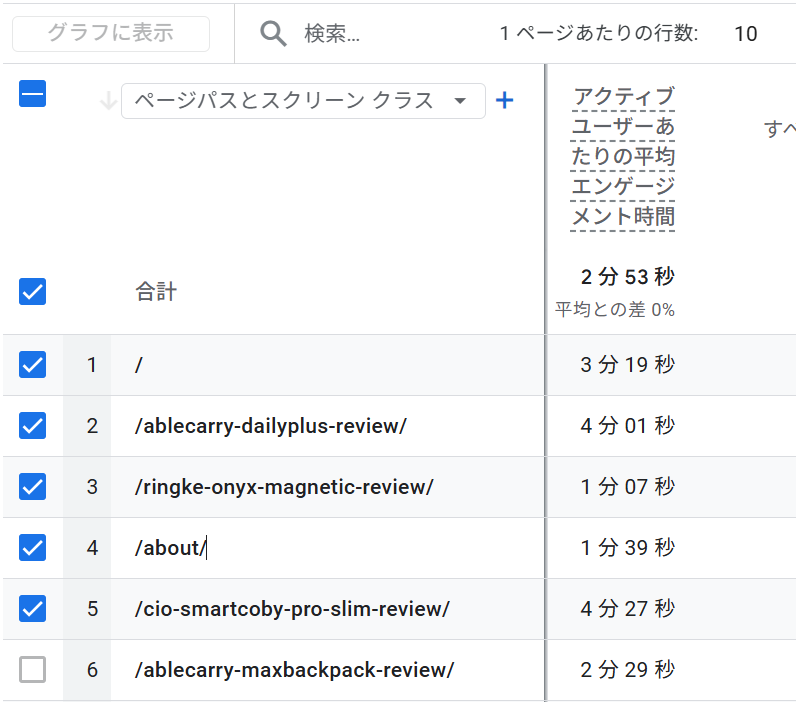Open the rows-per-page dropdown showing 10
Image resolution: width=796 pixels, height=702 pixels.
coord(745,34)
